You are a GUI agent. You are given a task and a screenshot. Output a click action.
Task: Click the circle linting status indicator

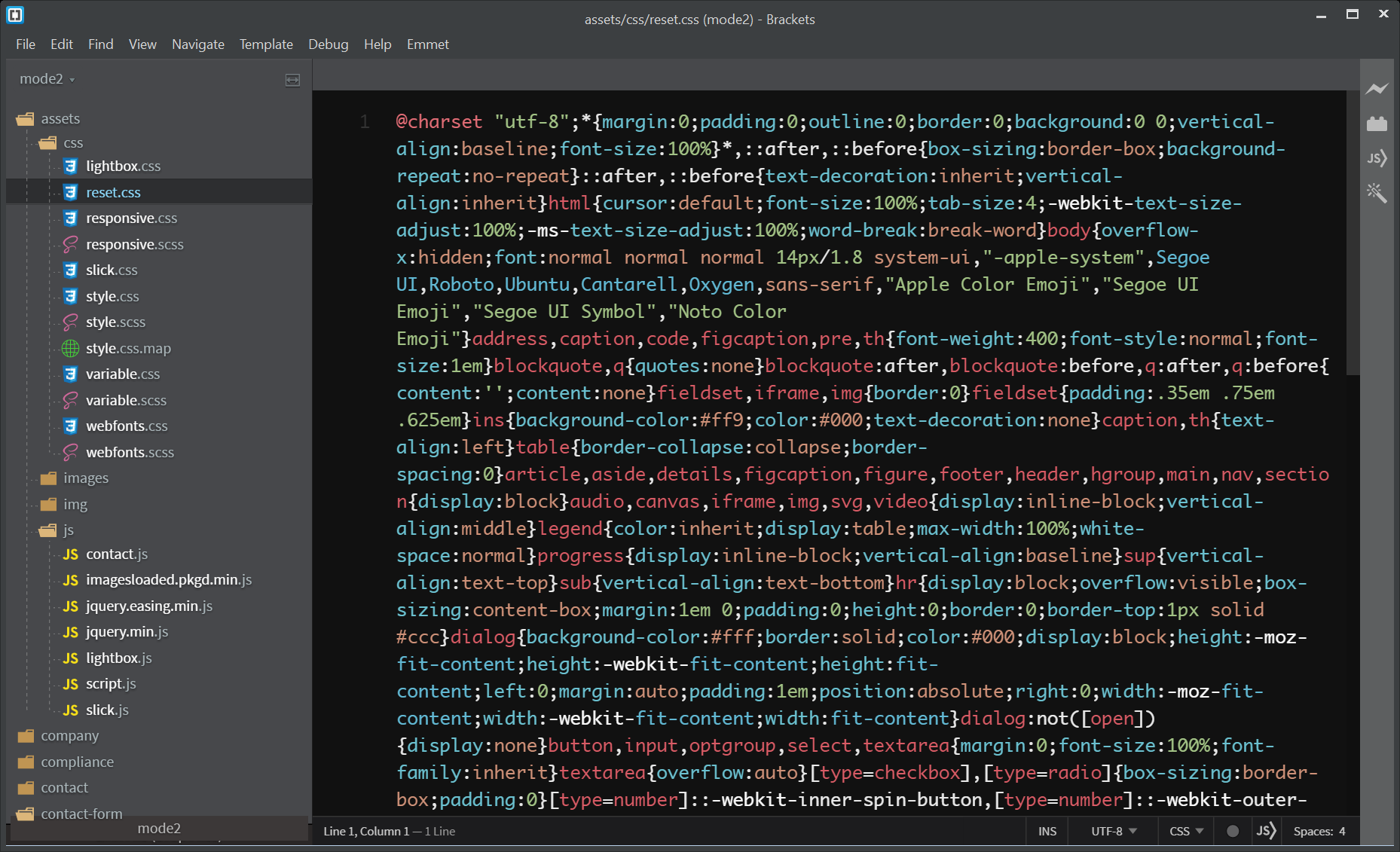point(1233,831)
